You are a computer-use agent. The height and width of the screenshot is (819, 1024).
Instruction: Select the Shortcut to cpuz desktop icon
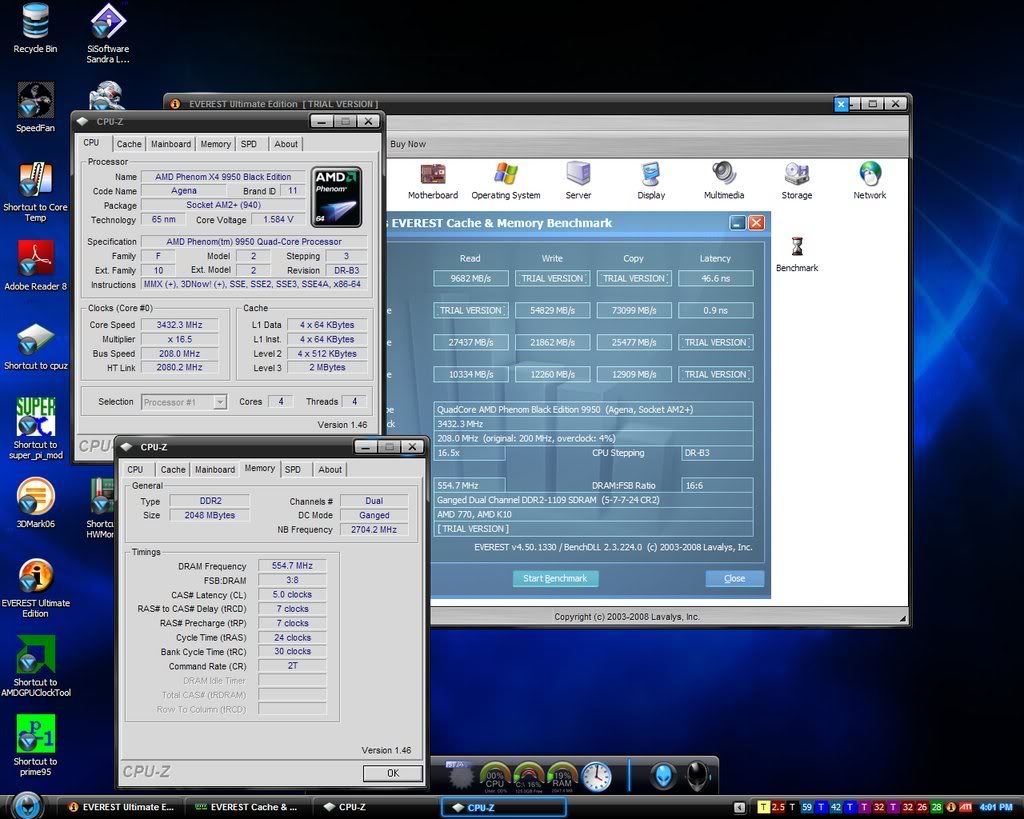[x=35, y=346]
